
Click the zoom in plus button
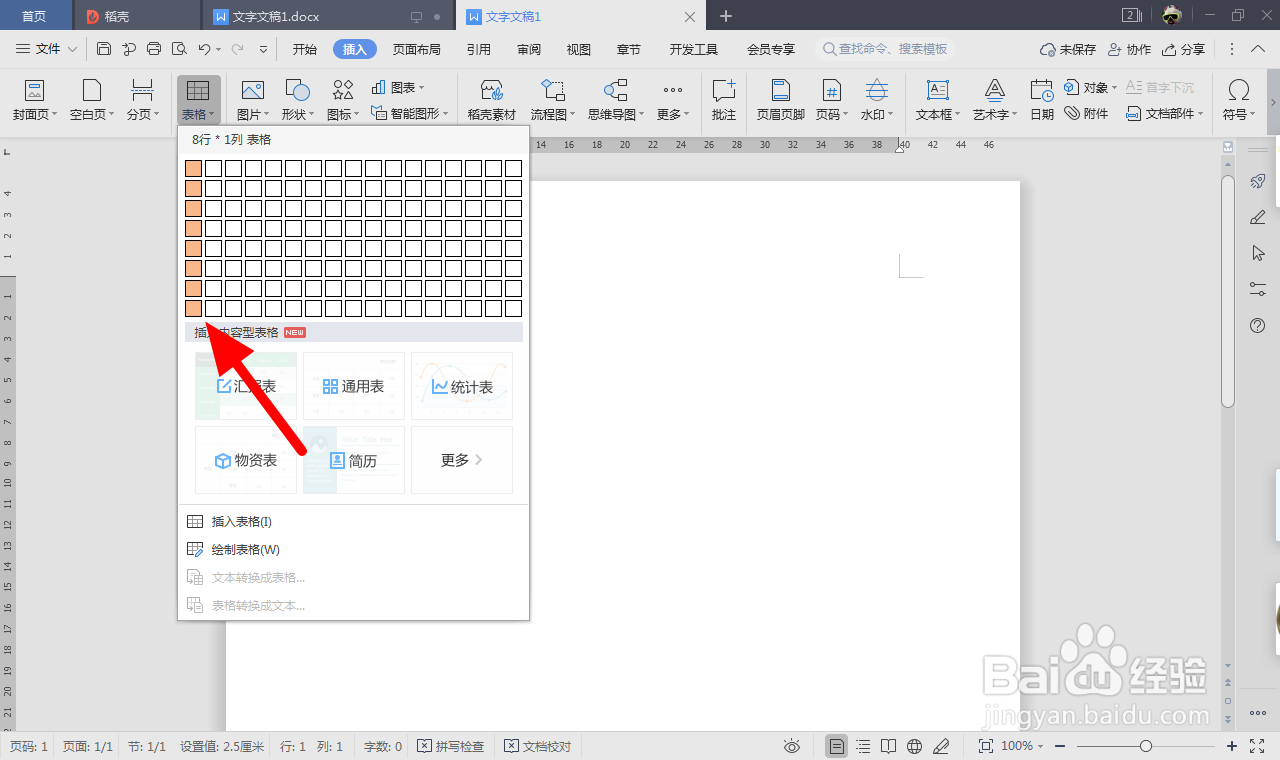[1232, 746]
